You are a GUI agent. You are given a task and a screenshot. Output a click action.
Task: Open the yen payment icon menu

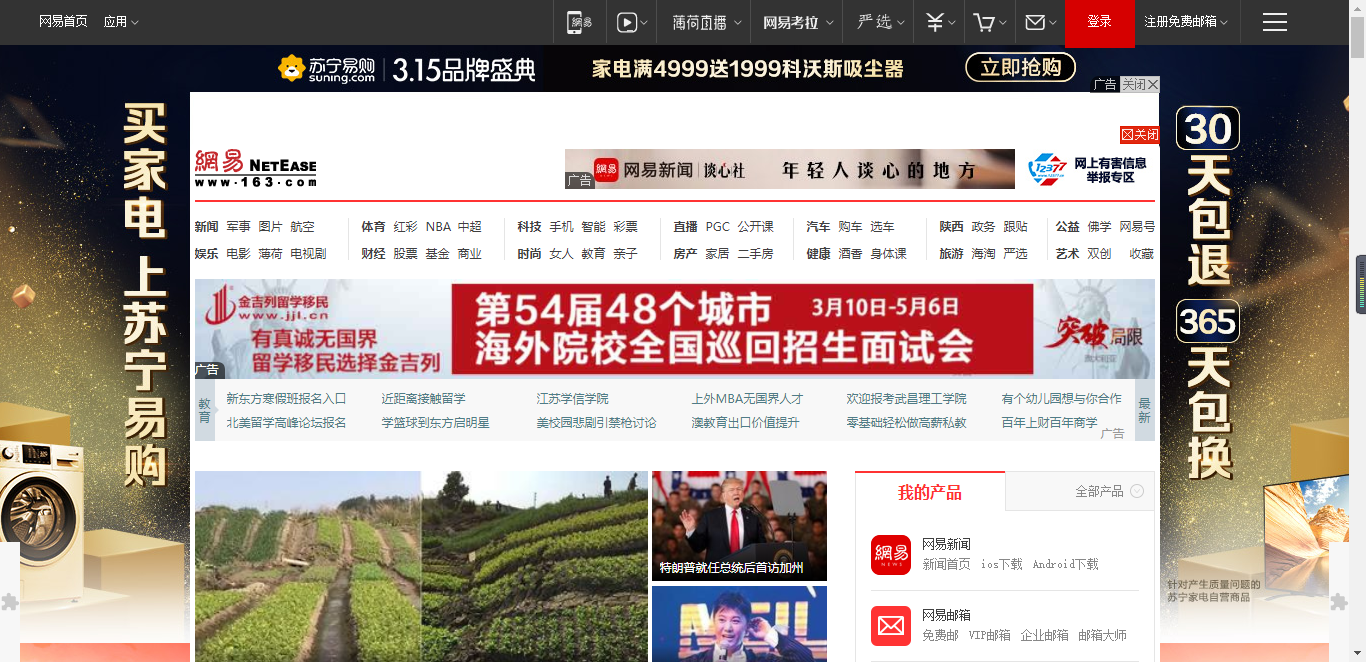(940, 22)
